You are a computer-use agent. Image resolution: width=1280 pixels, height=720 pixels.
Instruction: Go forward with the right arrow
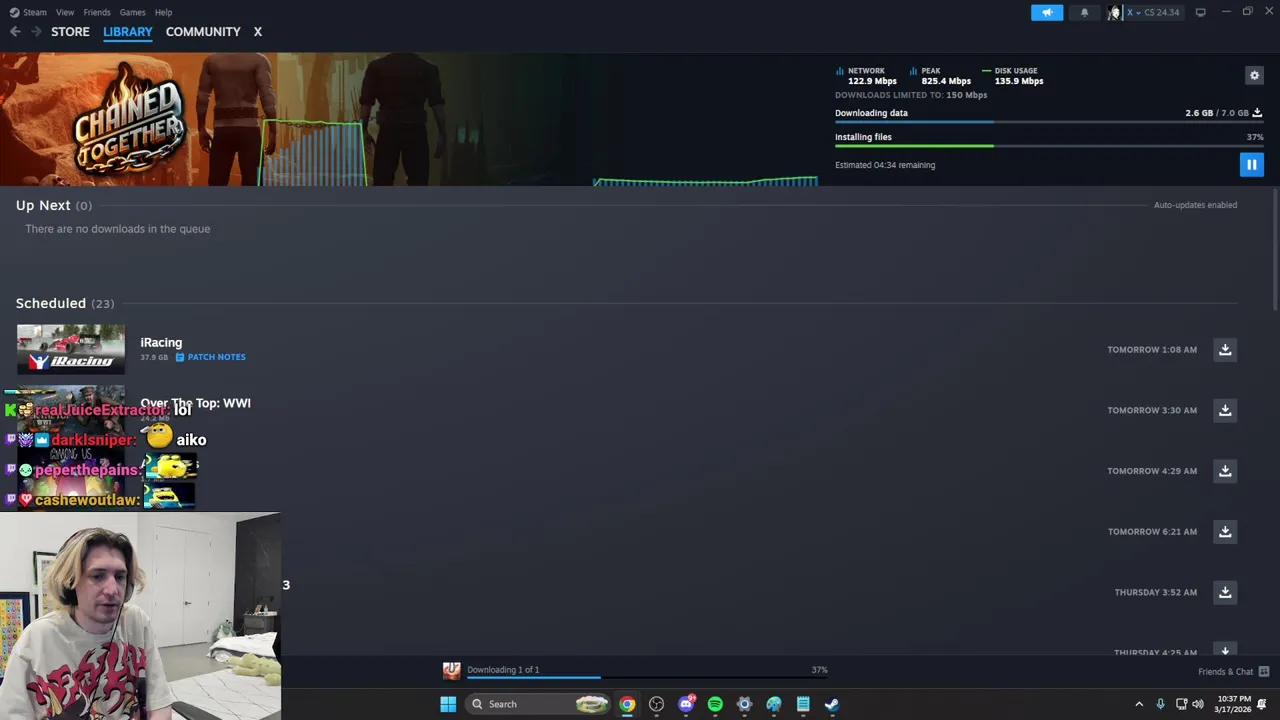pos(36,32)
